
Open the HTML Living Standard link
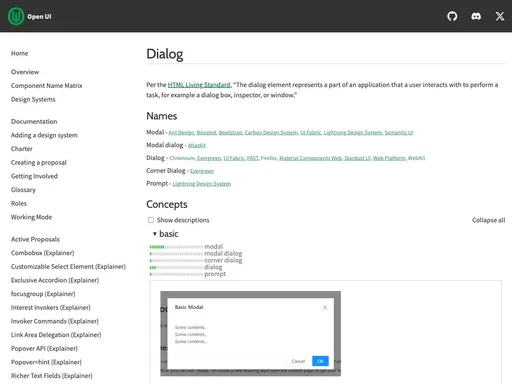(199, 85)
